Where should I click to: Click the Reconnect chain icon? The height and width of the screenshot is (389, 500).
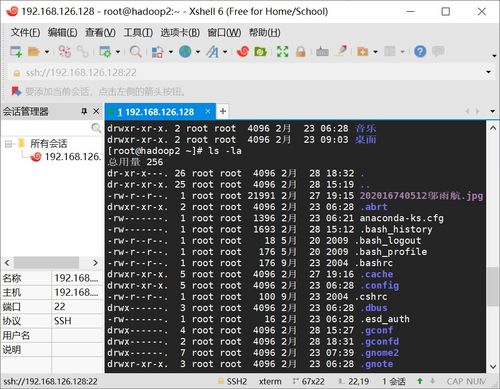click(x=82, y=52)
